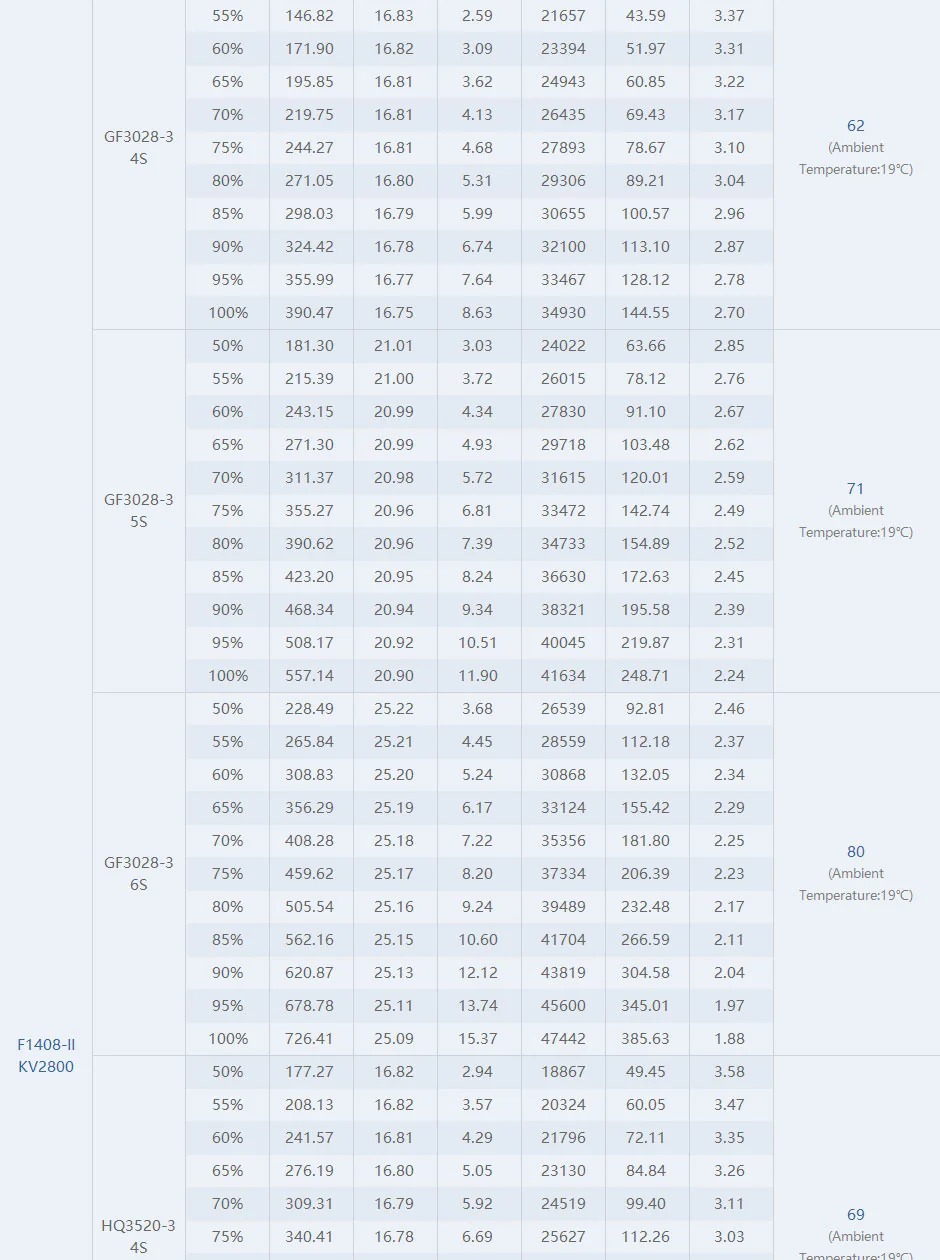Click the 248.71 power cell
The height and width of the screenshot is (1260, 940).
[646, 676]
